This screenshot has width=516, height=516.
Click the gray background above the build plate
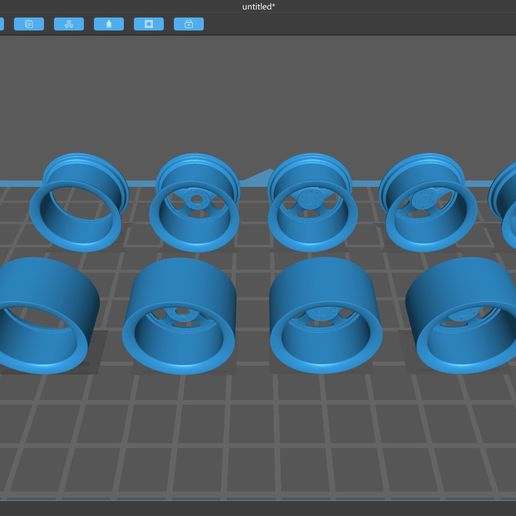[258, 93]
